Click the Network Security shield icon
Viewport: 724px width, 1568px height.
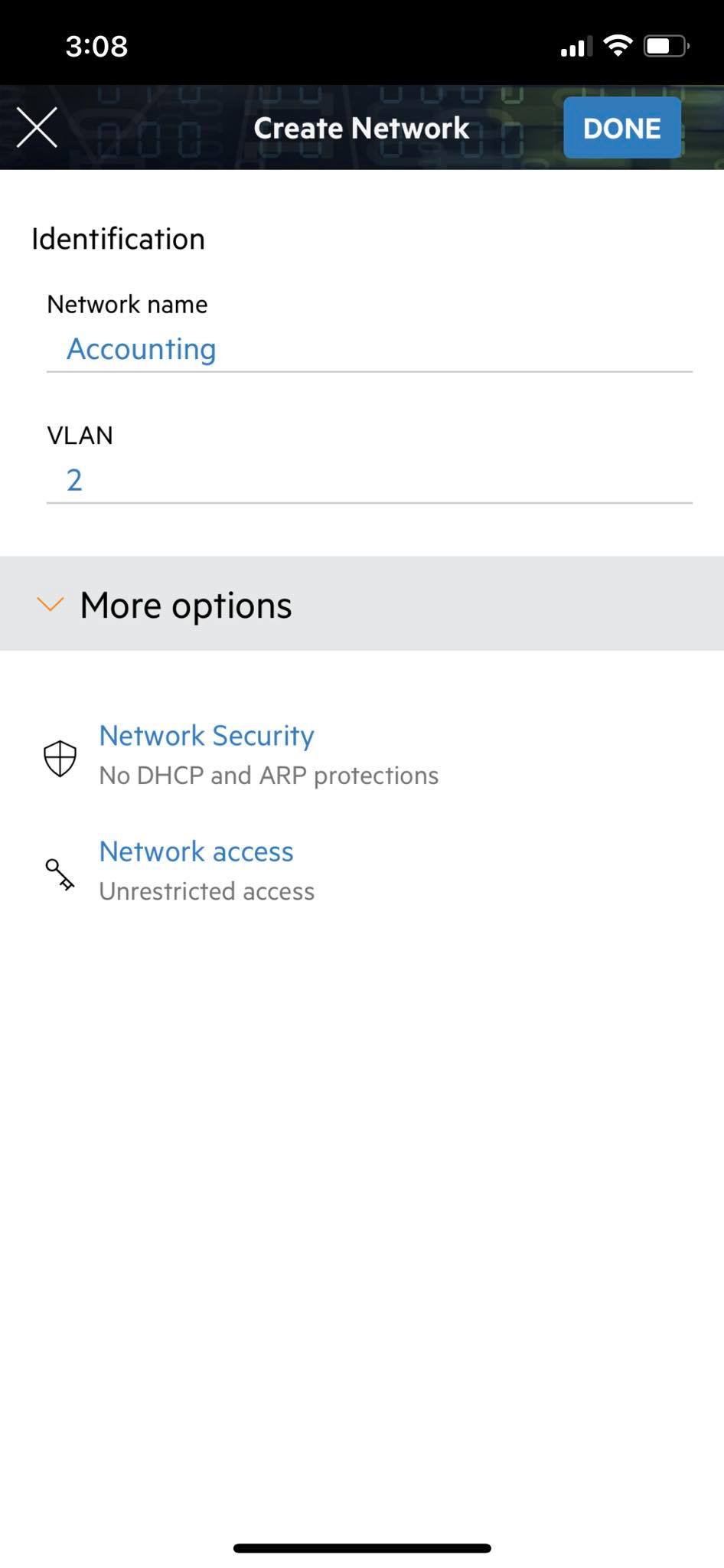coord(60,758)
